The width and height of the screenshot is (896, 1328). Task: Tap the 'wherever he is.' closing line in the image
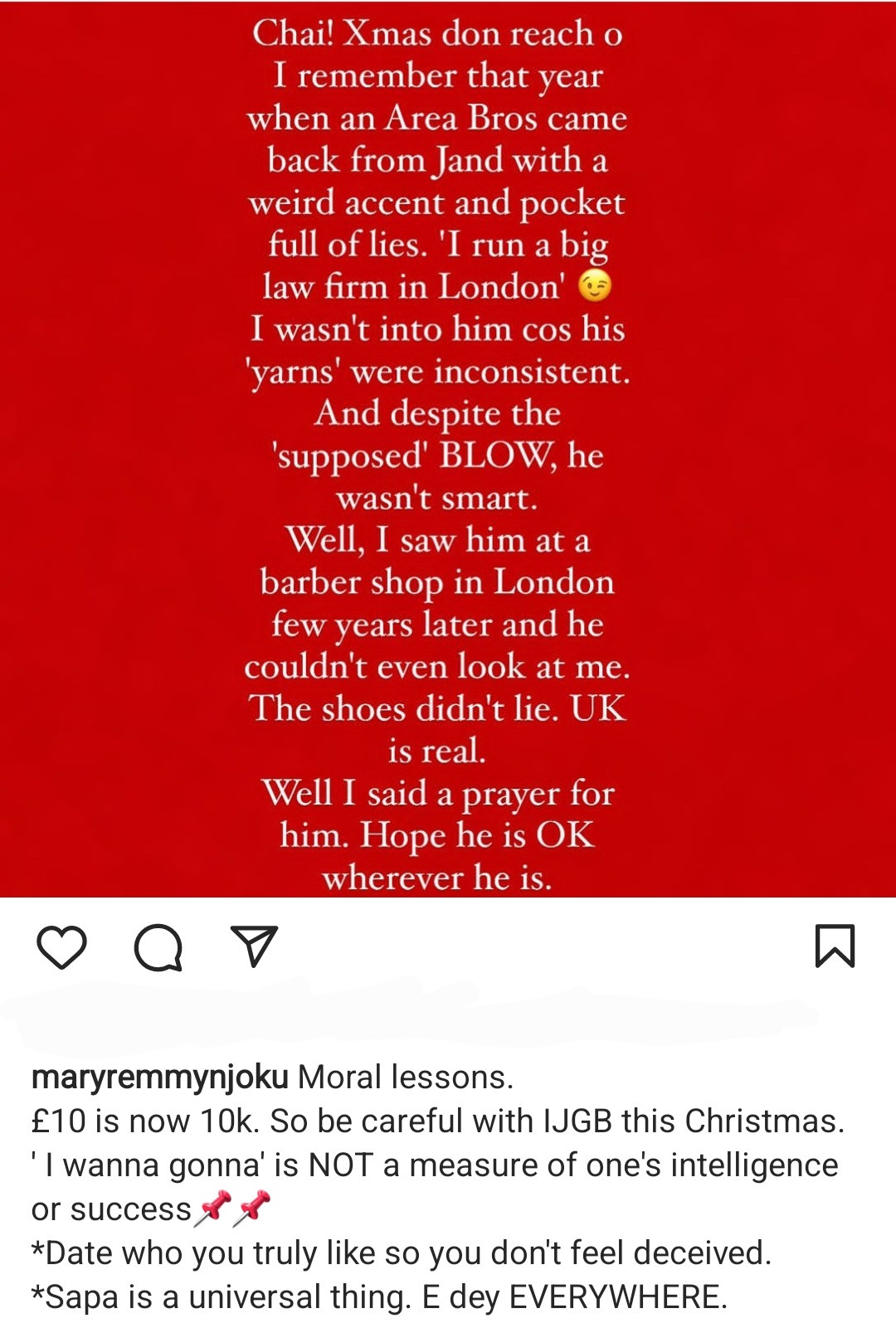(x=437, y=878)
